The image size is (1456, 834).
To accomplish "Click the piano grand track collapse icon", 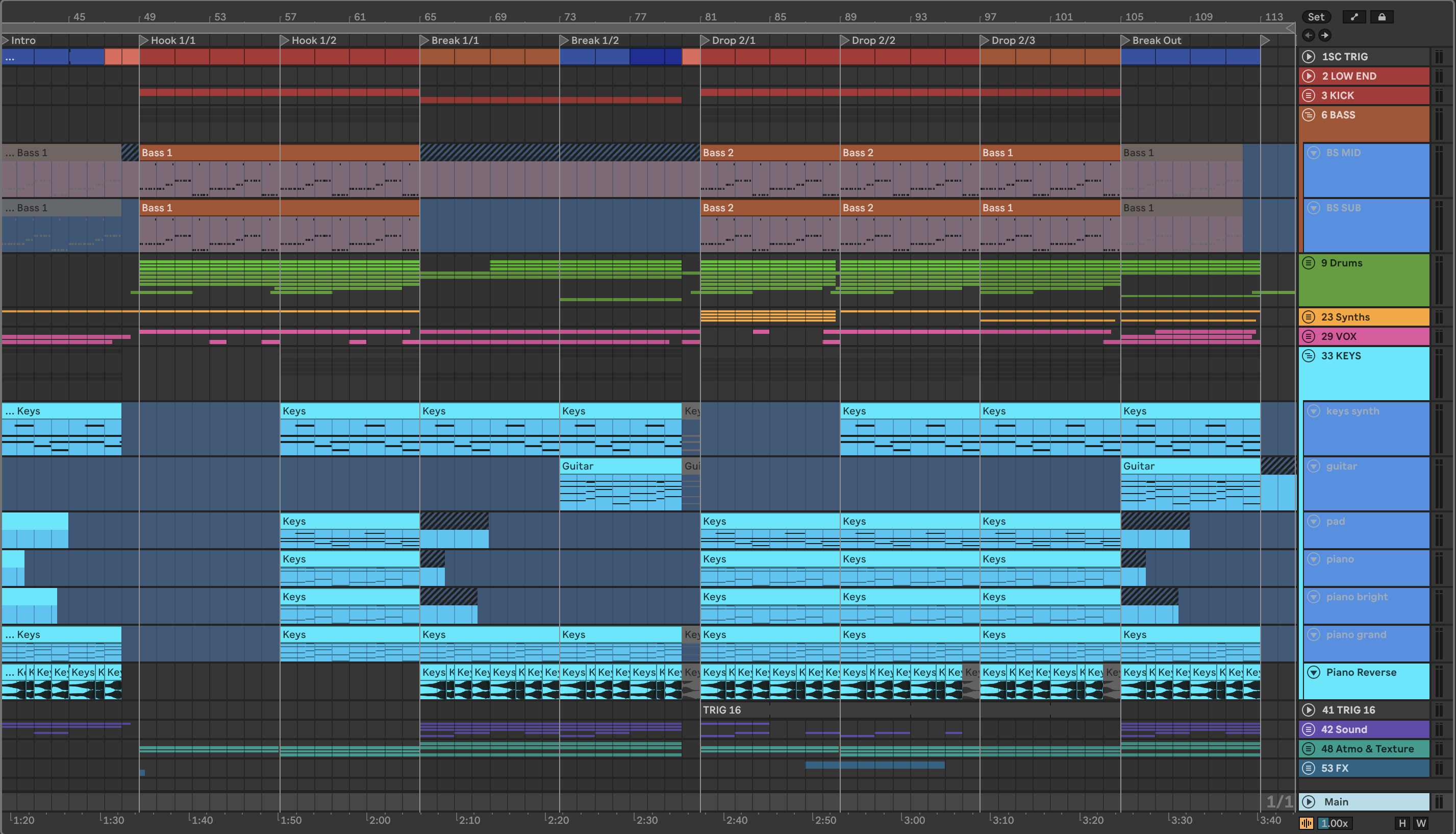I will click(1314, 634).
